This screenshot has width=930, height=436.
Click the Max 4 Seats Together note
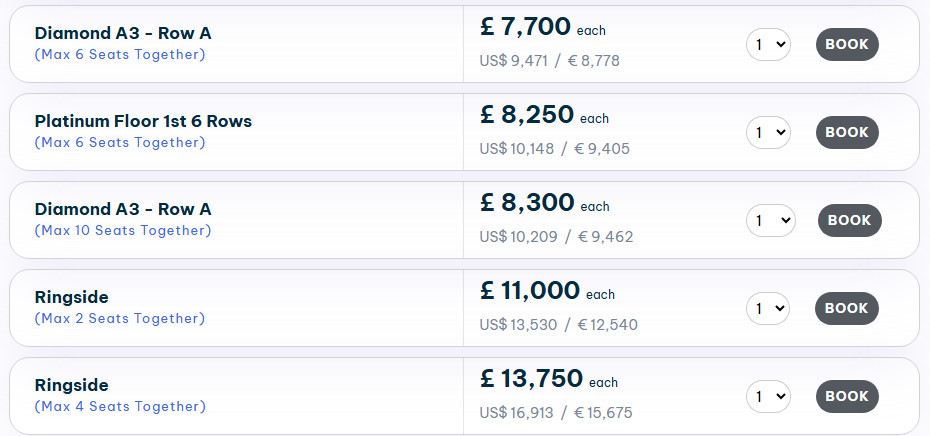tap(119, 407)
